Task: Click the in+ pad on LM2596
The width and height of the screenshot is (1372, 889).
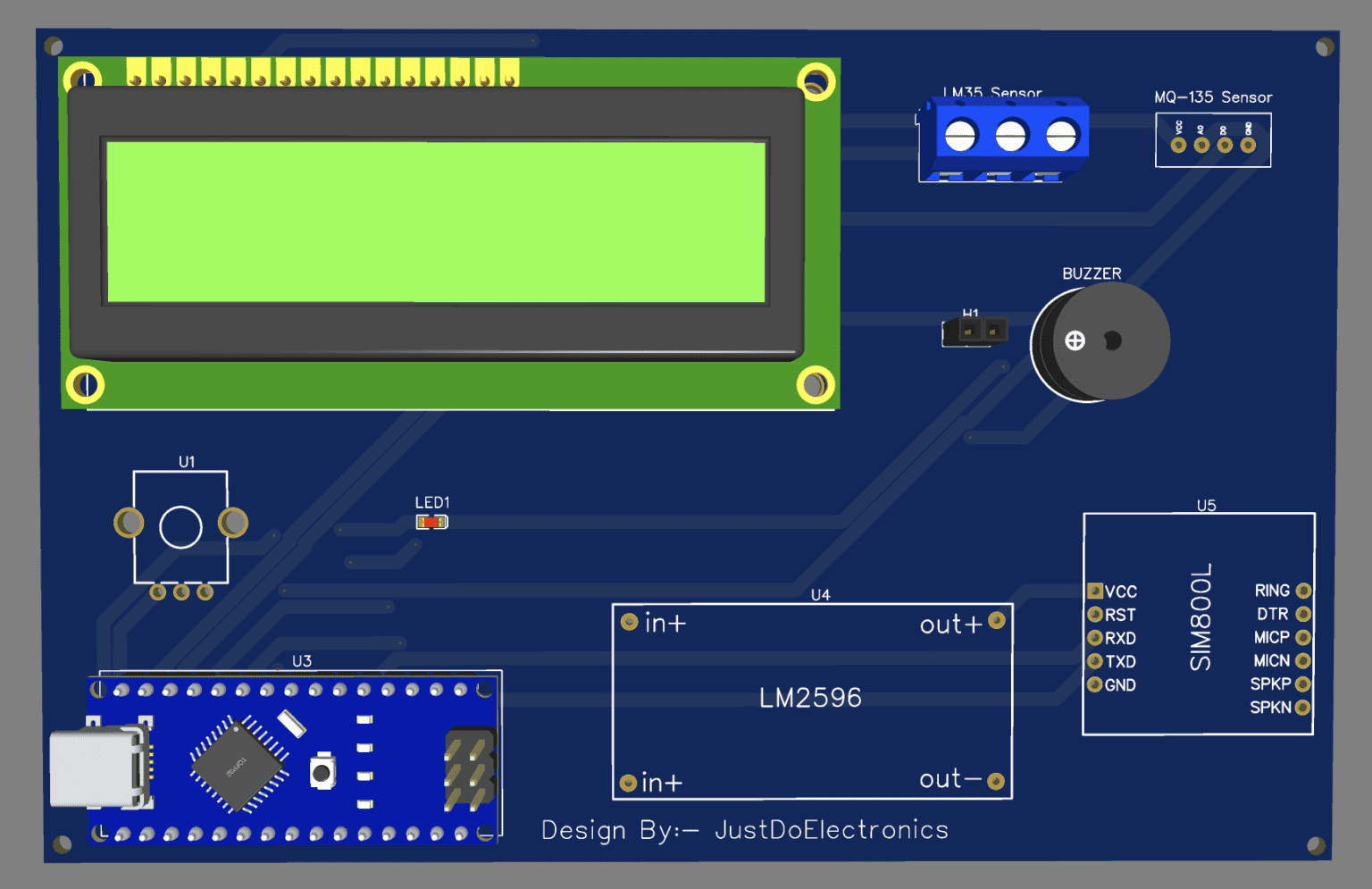Action: (x=629, y=623)
